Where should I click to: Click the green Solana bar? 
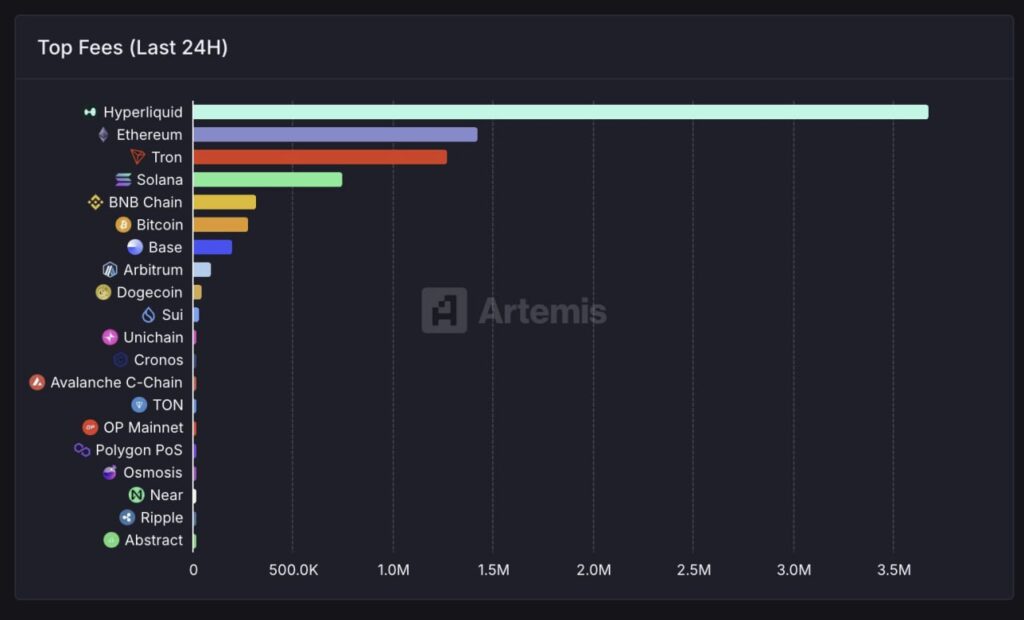point(267,180)
